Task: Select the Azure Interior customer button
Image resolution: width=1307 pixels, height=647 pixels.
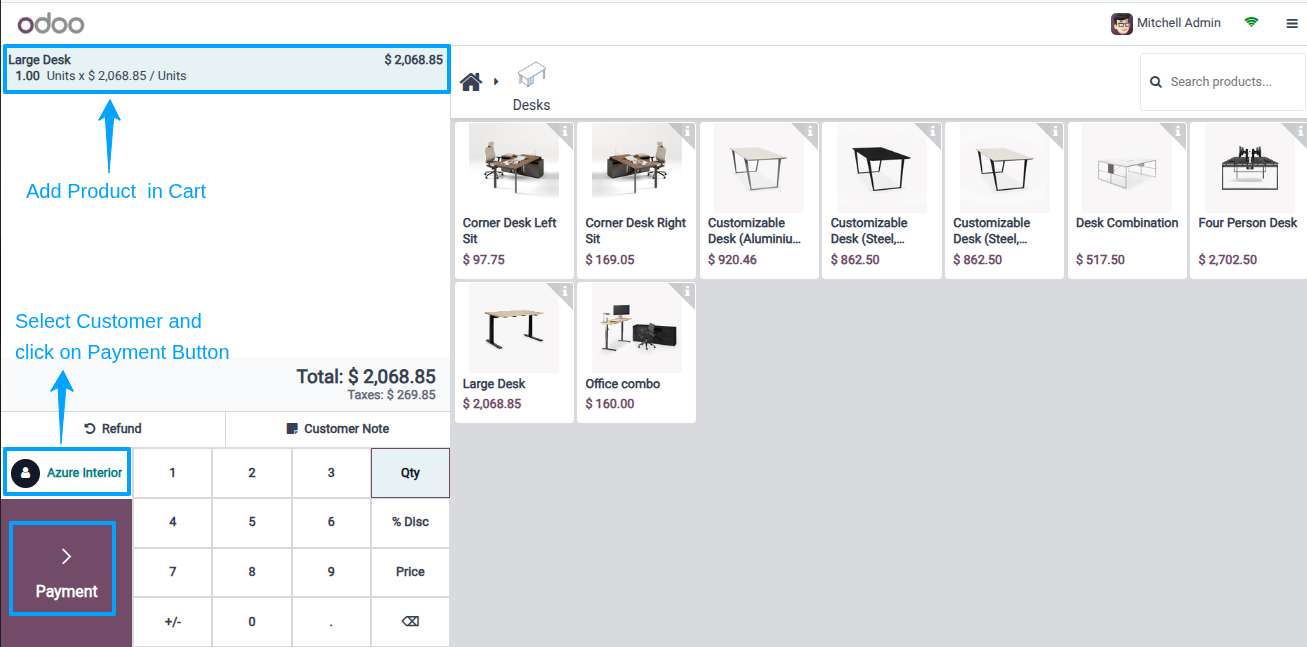Action: click(x=67, y=473)
